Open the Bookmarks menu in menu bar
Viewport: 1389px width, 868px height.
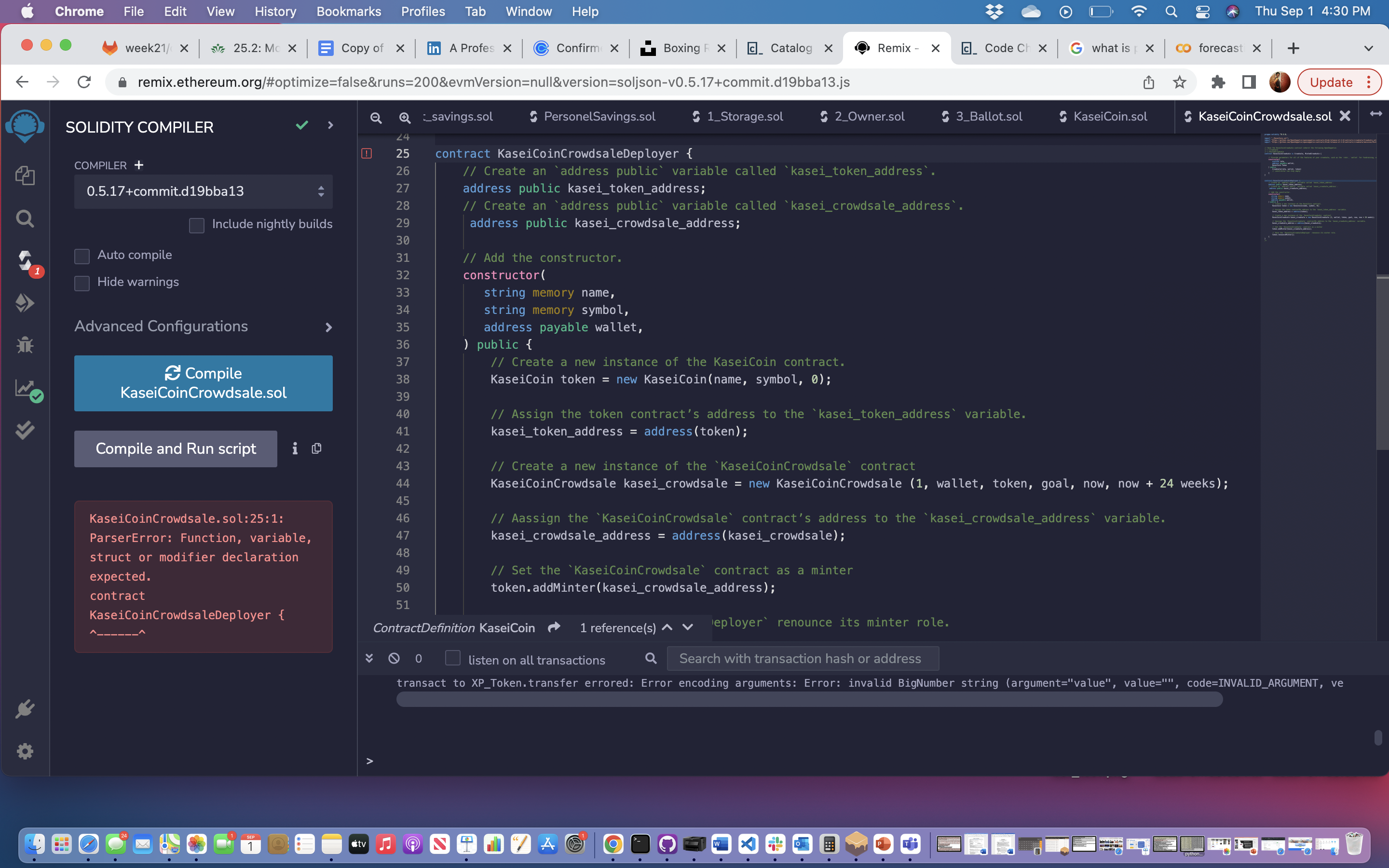click(348, 12)
